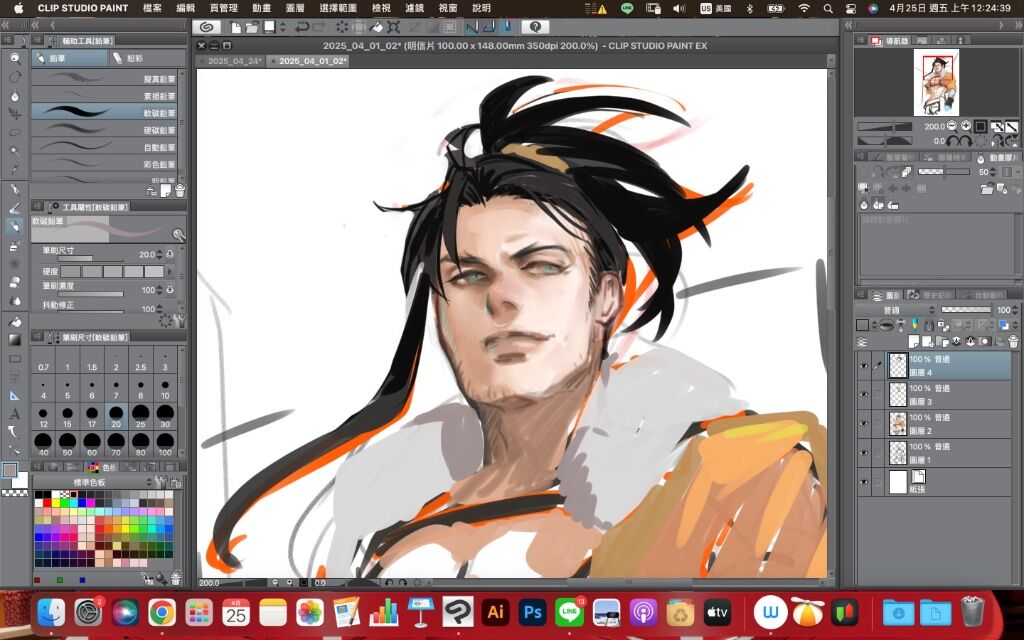This screenshot has width=1024, height=640.
Task: Open the 濾鏡 menu
Action: pos(415,8)
